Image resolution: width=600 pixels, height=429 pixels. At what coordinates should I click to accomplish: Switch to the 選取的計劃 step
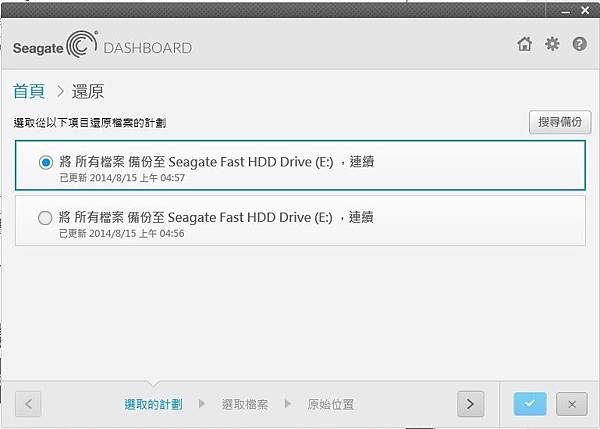coord(153,405)
